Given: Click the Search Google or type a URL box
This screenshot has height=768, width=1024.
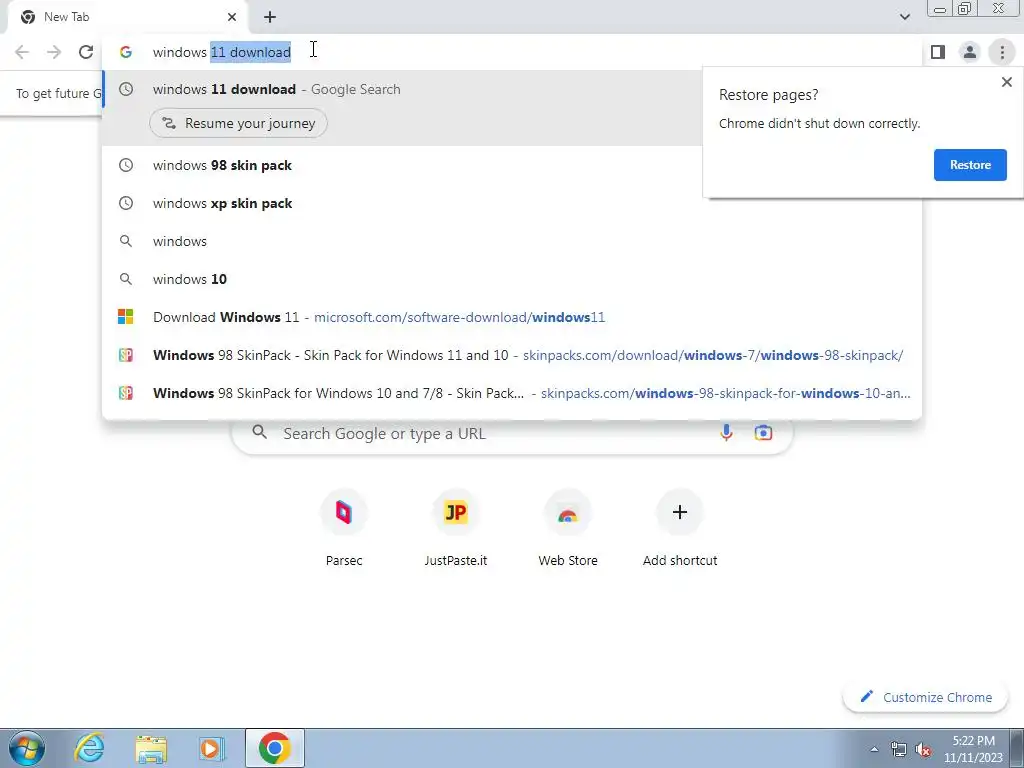Looking at the screenshot, I should click(512, 433).
